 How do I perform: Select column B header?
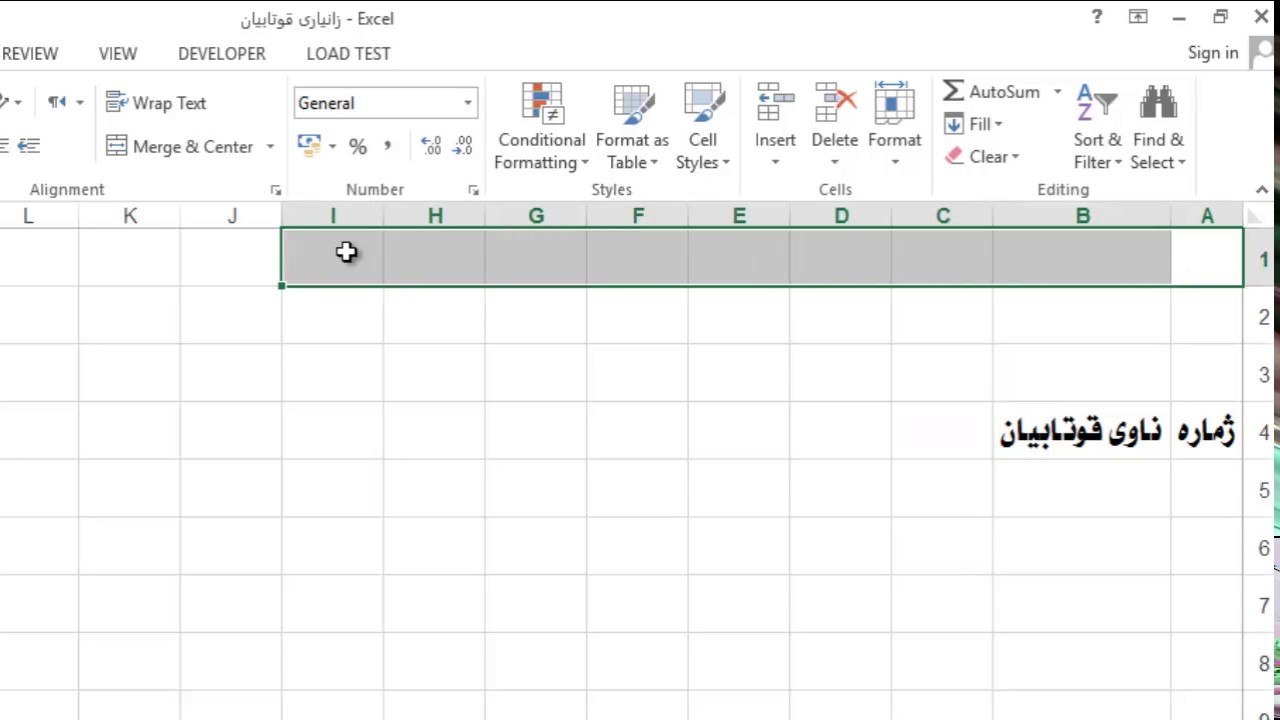click(1082, 216)
